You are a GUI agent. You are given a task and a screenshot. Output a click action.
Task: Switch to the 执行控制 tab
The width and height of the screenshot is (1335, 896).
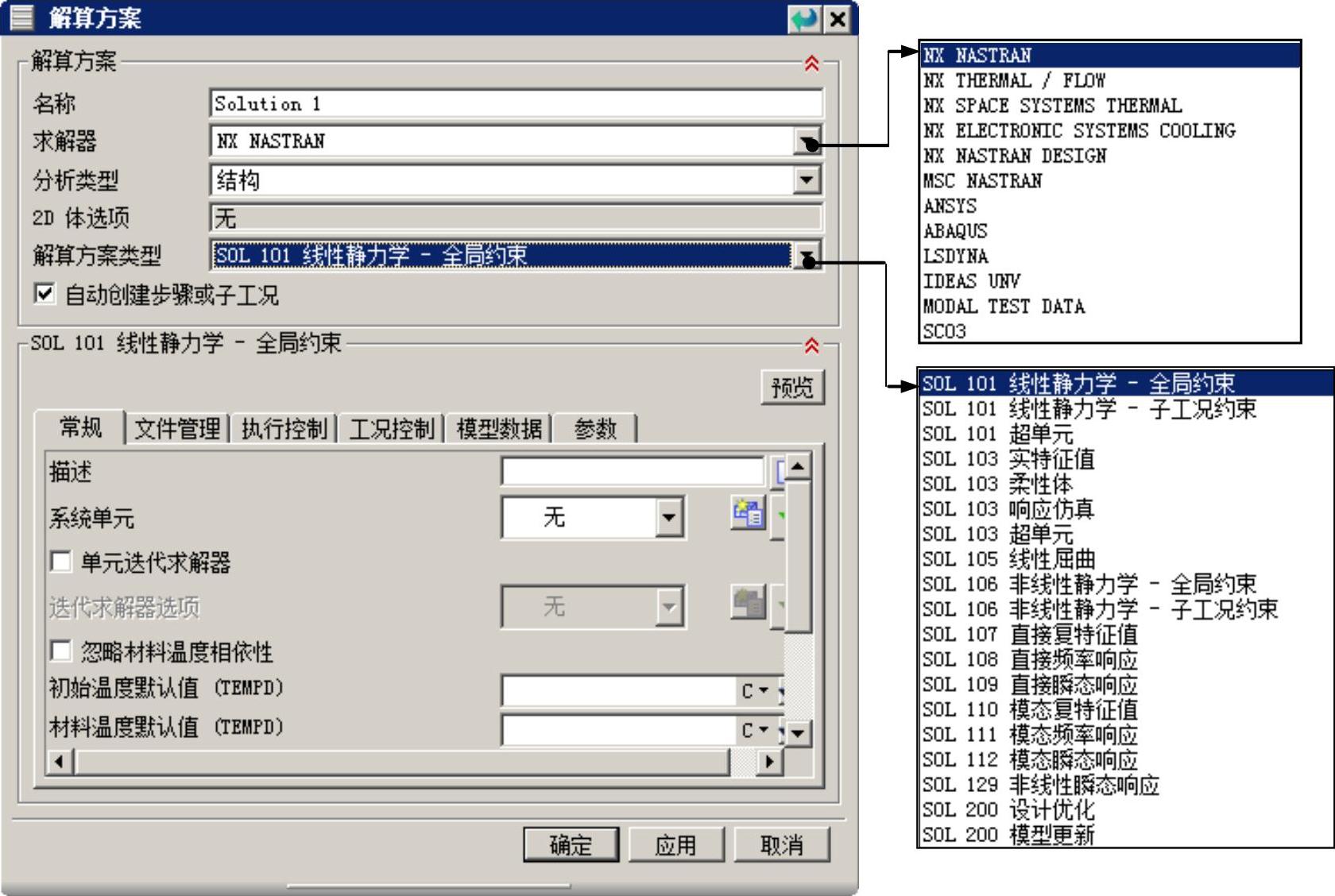(x=284, y=429)
